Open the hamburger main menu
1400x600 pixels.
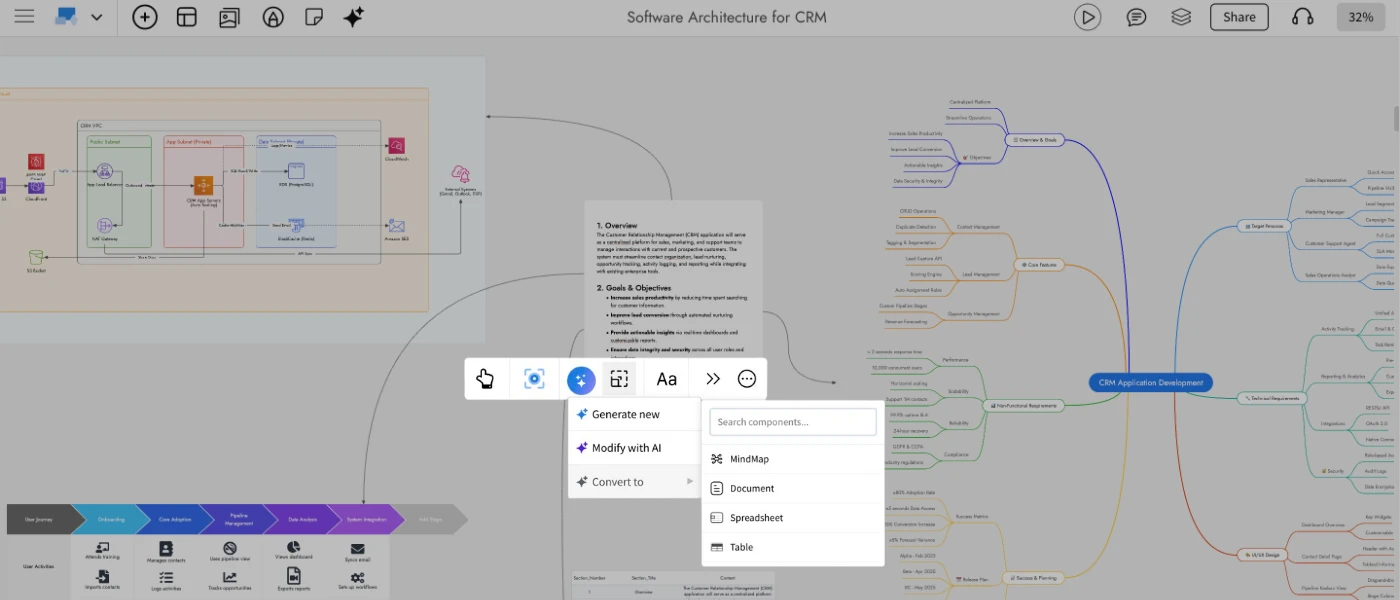24,17
